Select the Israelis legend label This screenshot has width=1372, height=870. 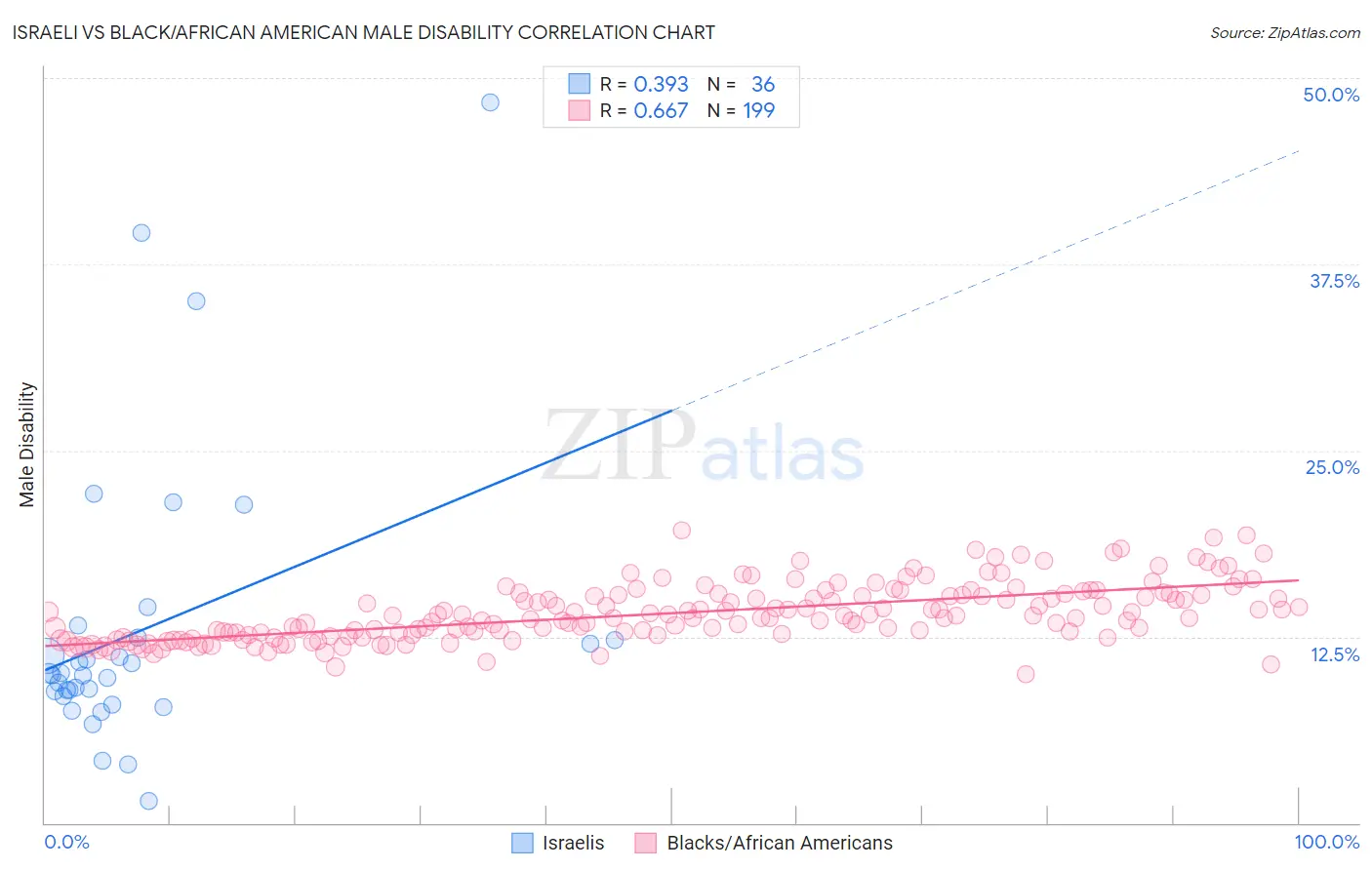tap(574, 843)
